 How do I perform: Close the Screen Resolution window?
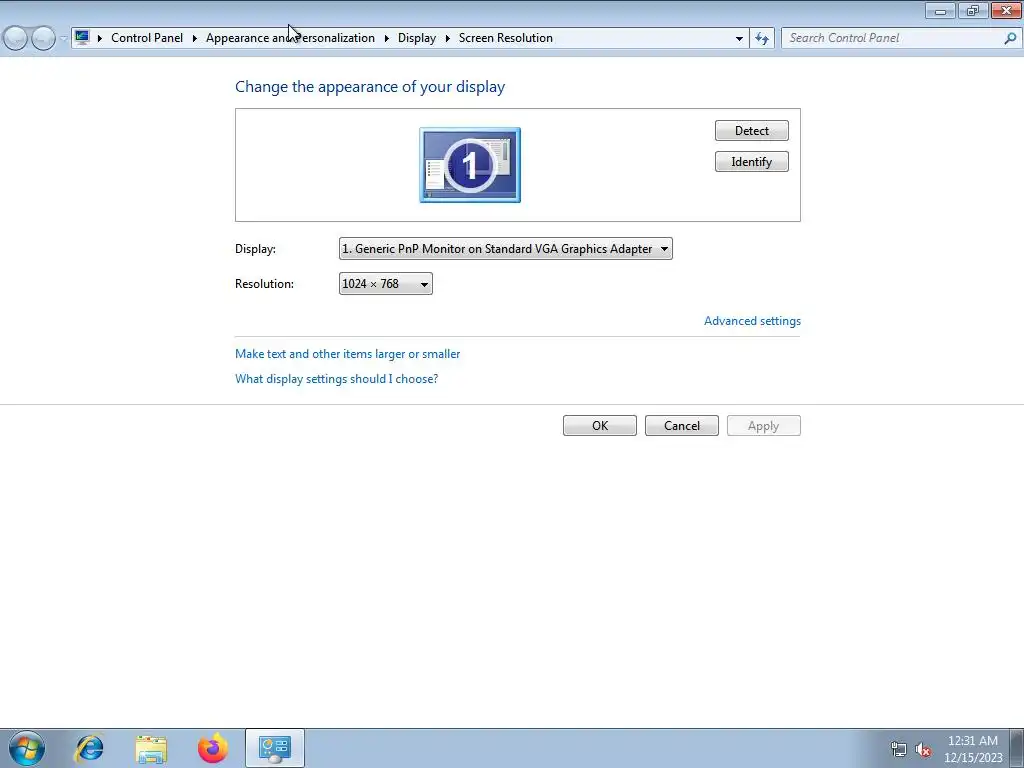[1006, 10]
